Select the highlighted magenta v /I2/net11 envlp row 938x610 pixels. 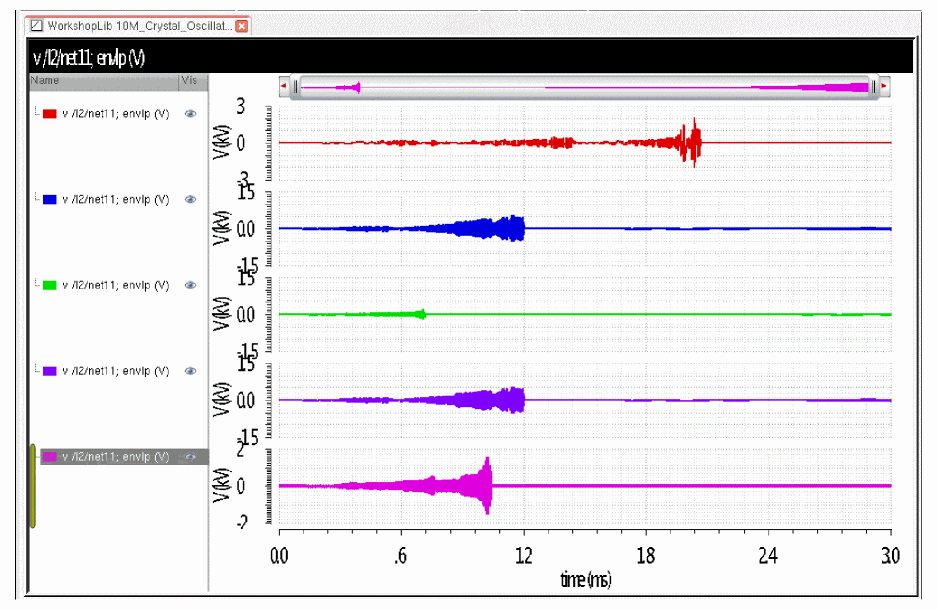[x=124, y=457]
